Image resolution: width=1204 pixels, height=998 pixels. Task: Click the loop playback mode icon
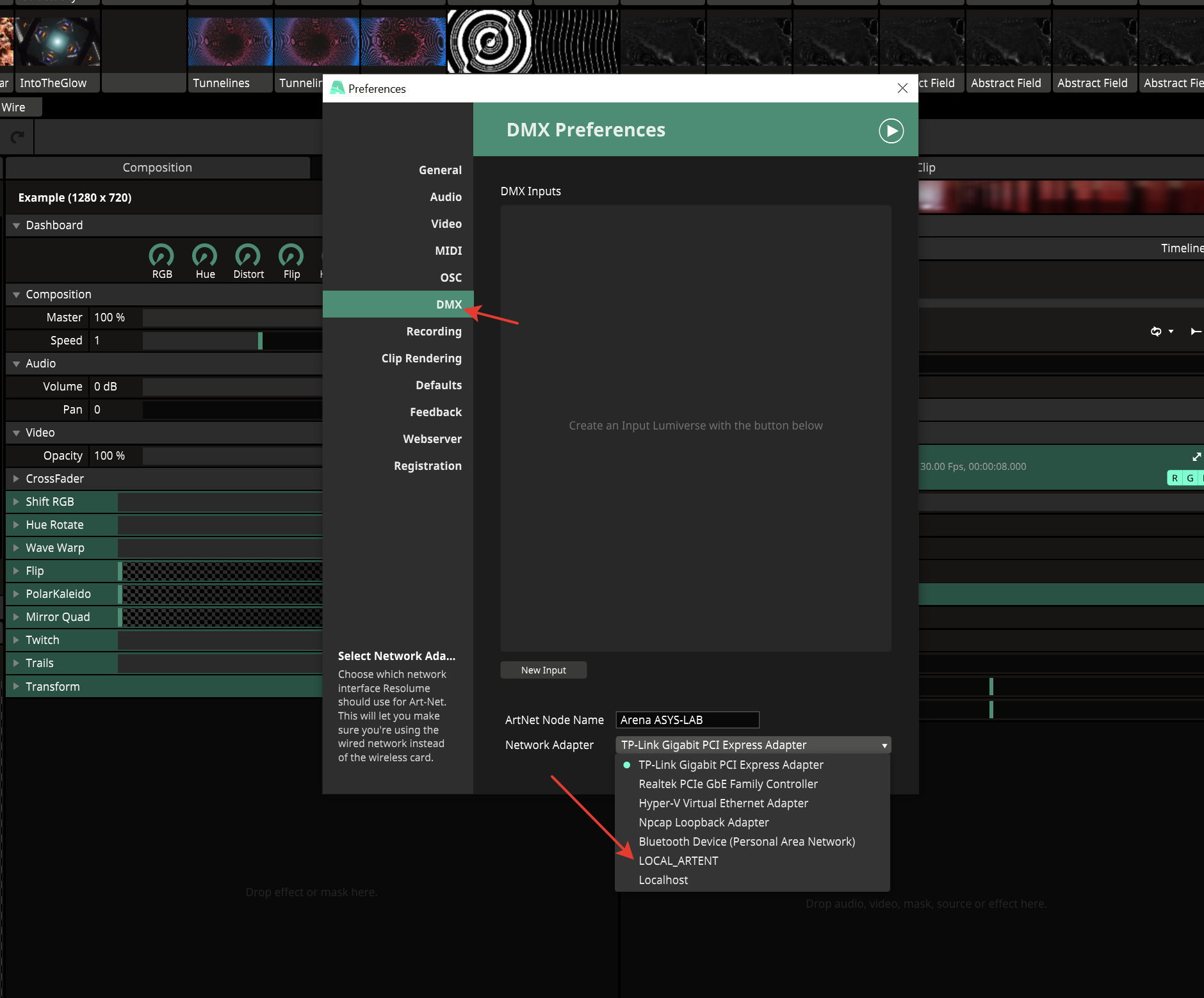click(1156, 331)
